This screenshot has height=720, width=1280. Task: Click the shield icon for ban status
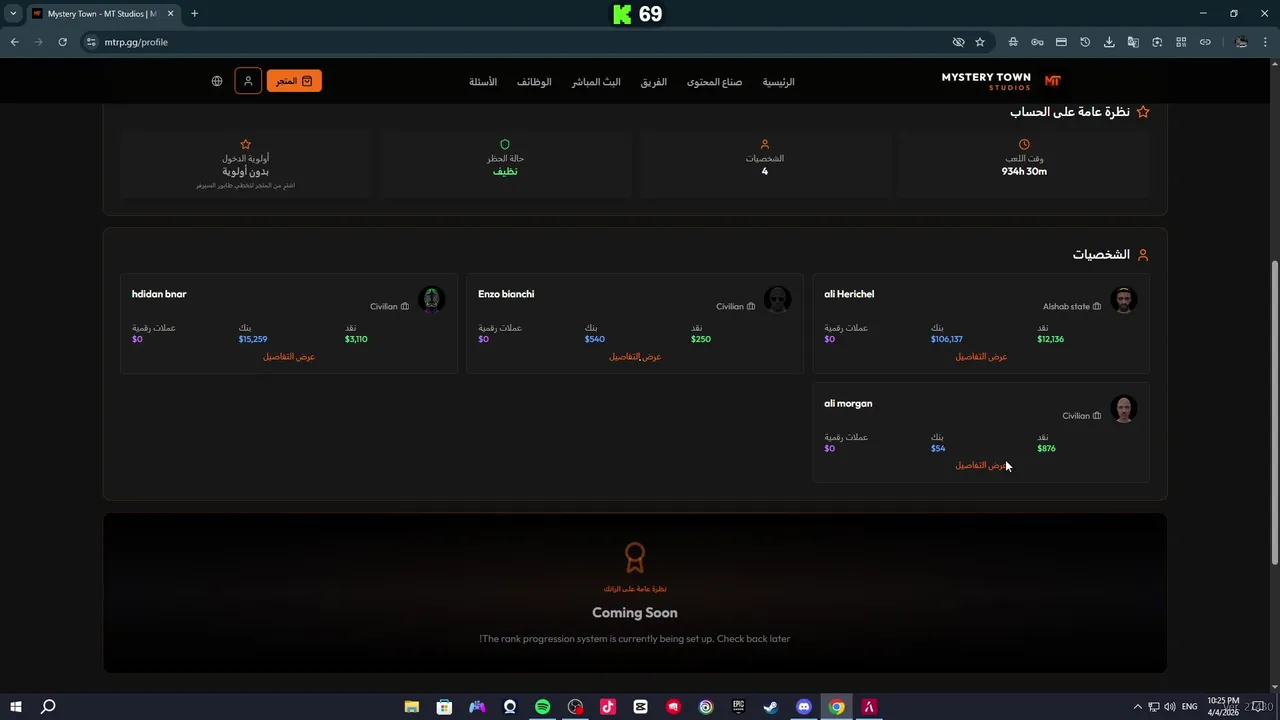[x=505, y=144]
